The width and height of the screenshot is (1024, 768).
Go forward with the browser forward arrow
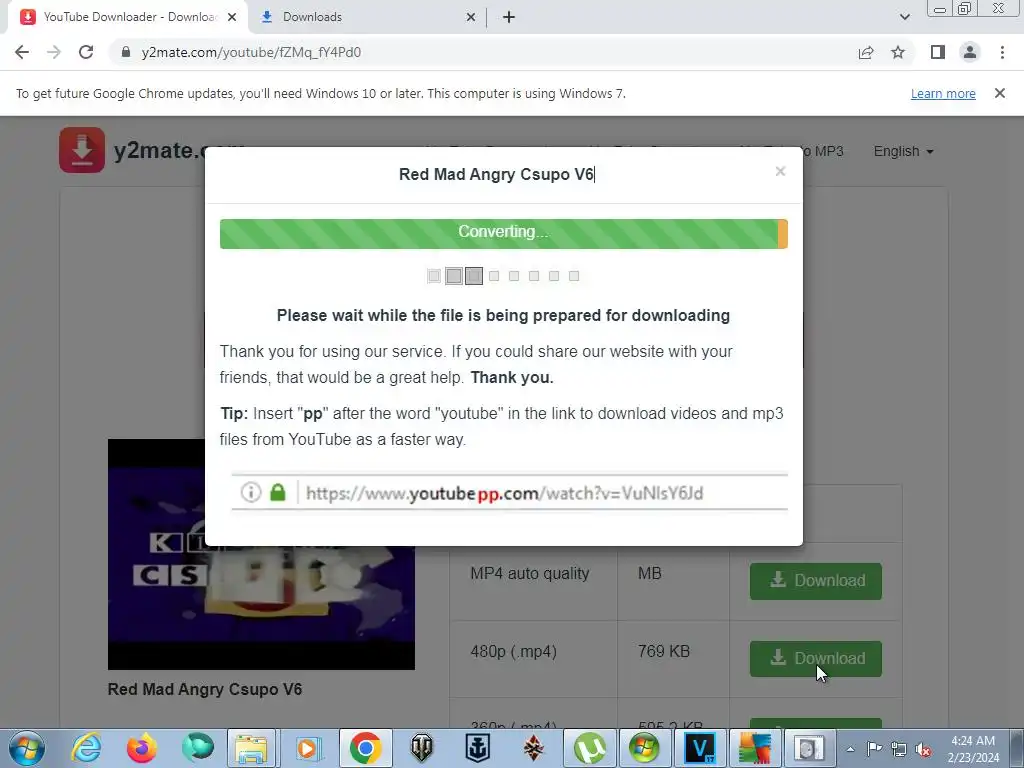(x=54, y=52)
